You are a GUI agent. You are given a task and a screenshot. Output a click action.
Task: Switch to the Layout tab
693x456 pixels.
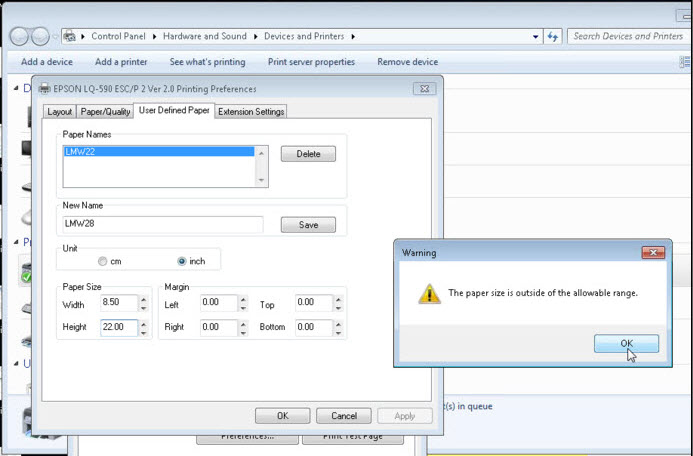click(60, 112)
